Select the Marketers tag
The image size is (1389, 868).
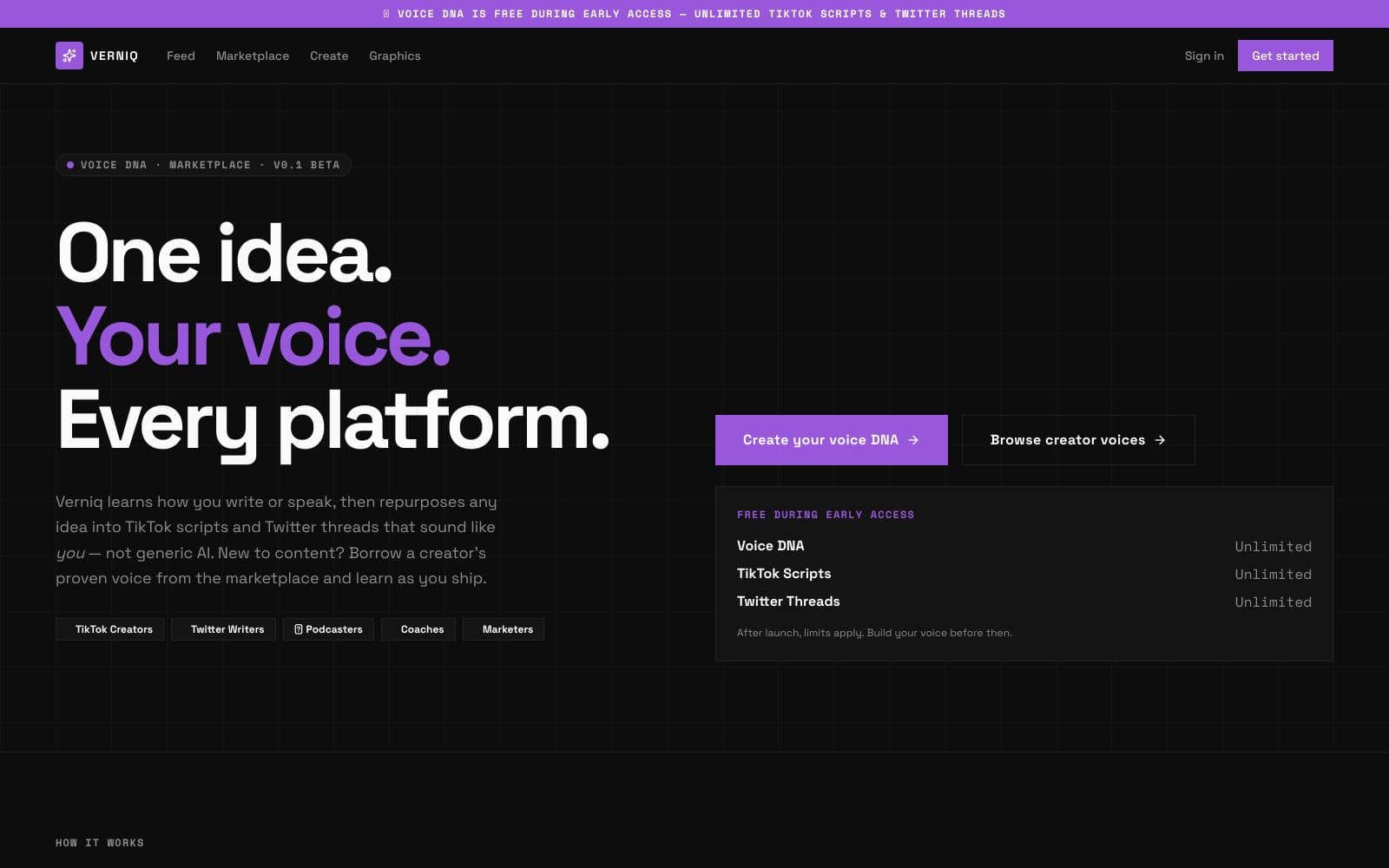(504, 629)
